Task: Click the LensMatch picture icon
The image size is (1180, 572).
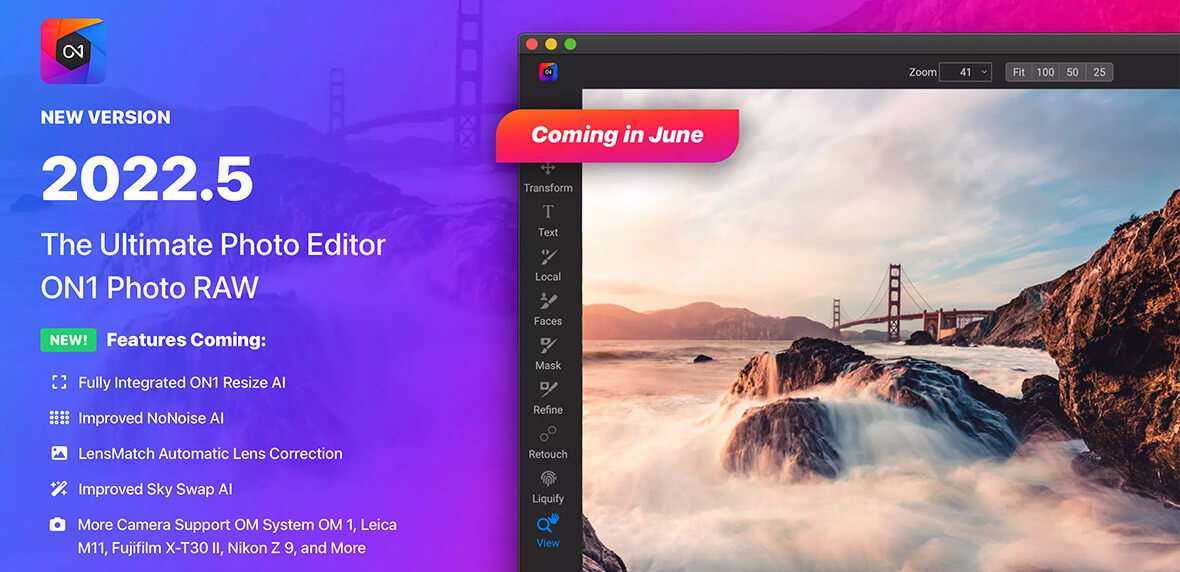Action: (59, 453)
